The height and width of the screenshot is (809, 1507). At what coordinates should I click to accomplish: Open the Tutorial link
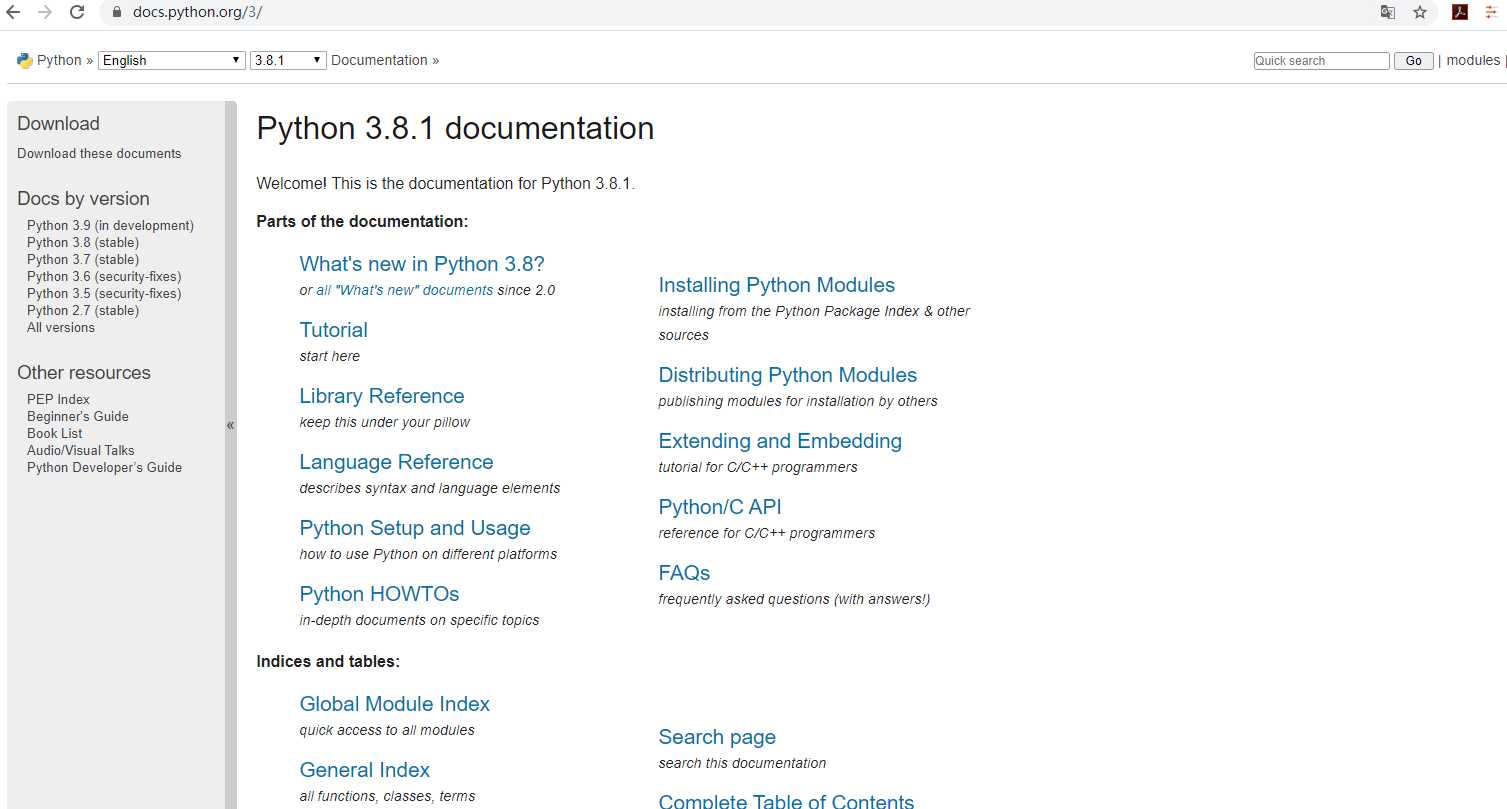click(334, 330)
